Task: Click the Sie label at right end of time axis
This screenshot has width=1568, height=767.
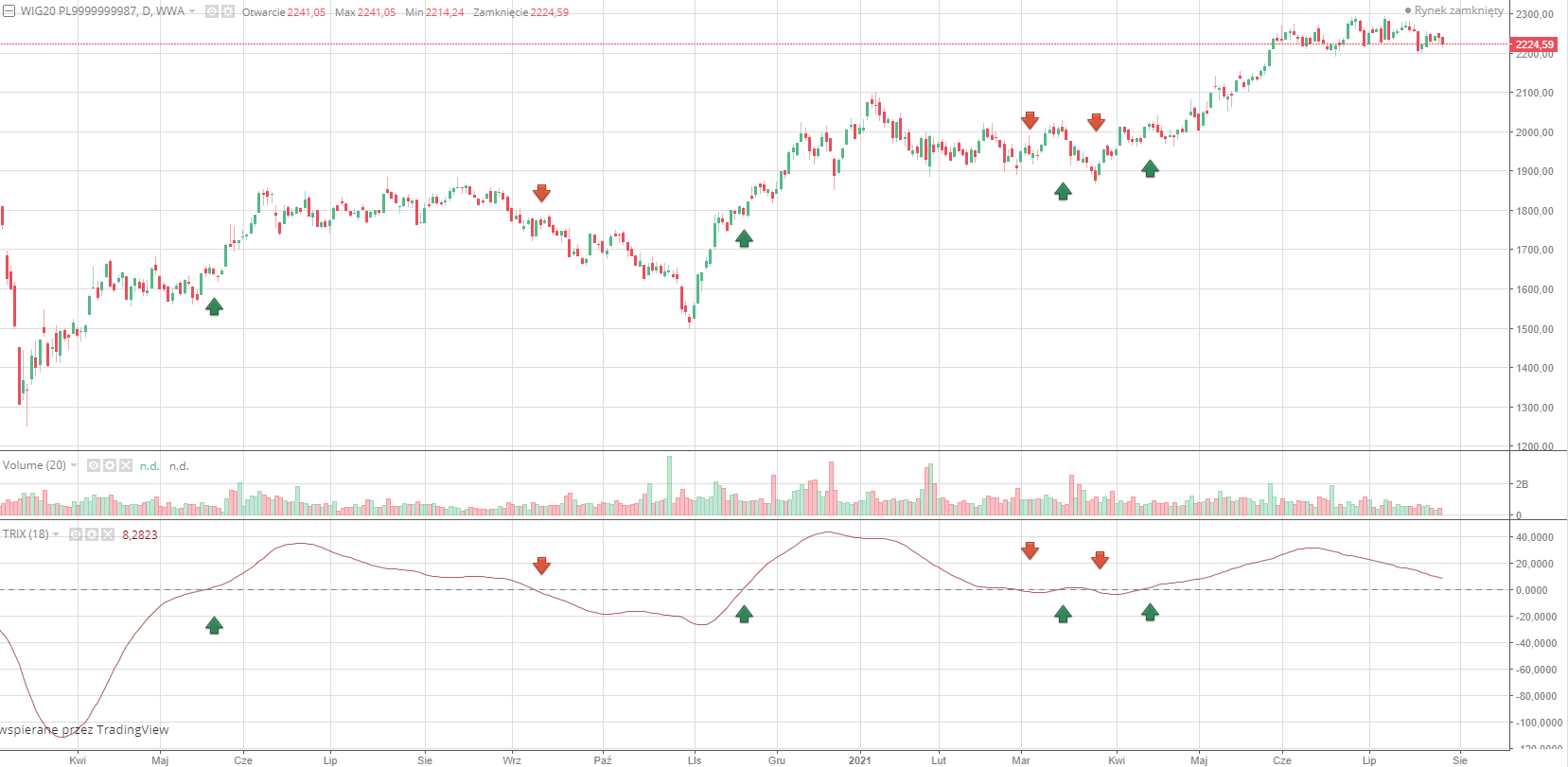Action: coord(1460,760)
